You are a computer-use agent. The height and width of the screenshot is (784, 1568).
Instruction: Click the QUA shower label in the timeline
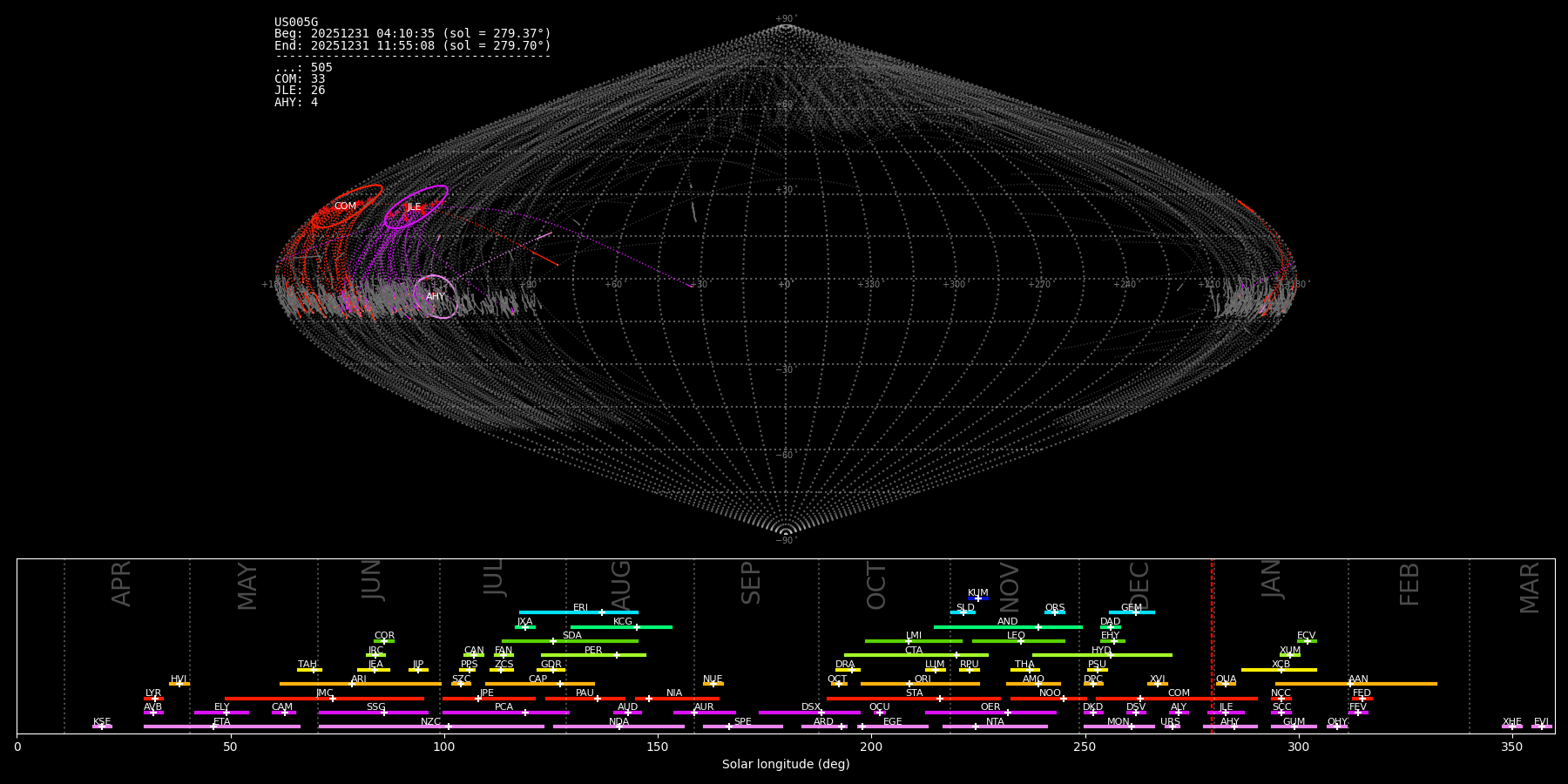point(1226,679)
